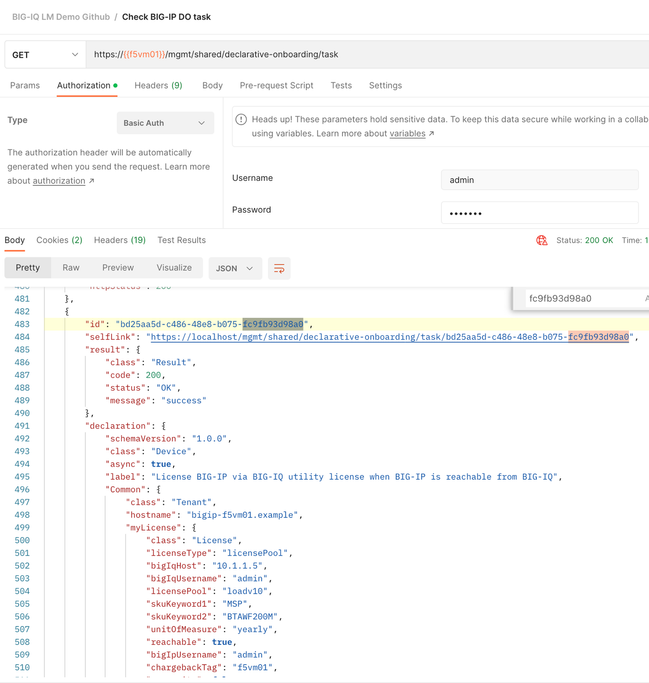The image size is (649, 683).
Task: Expand the Basic Auth type dropdown
Action: coord(165,123)
